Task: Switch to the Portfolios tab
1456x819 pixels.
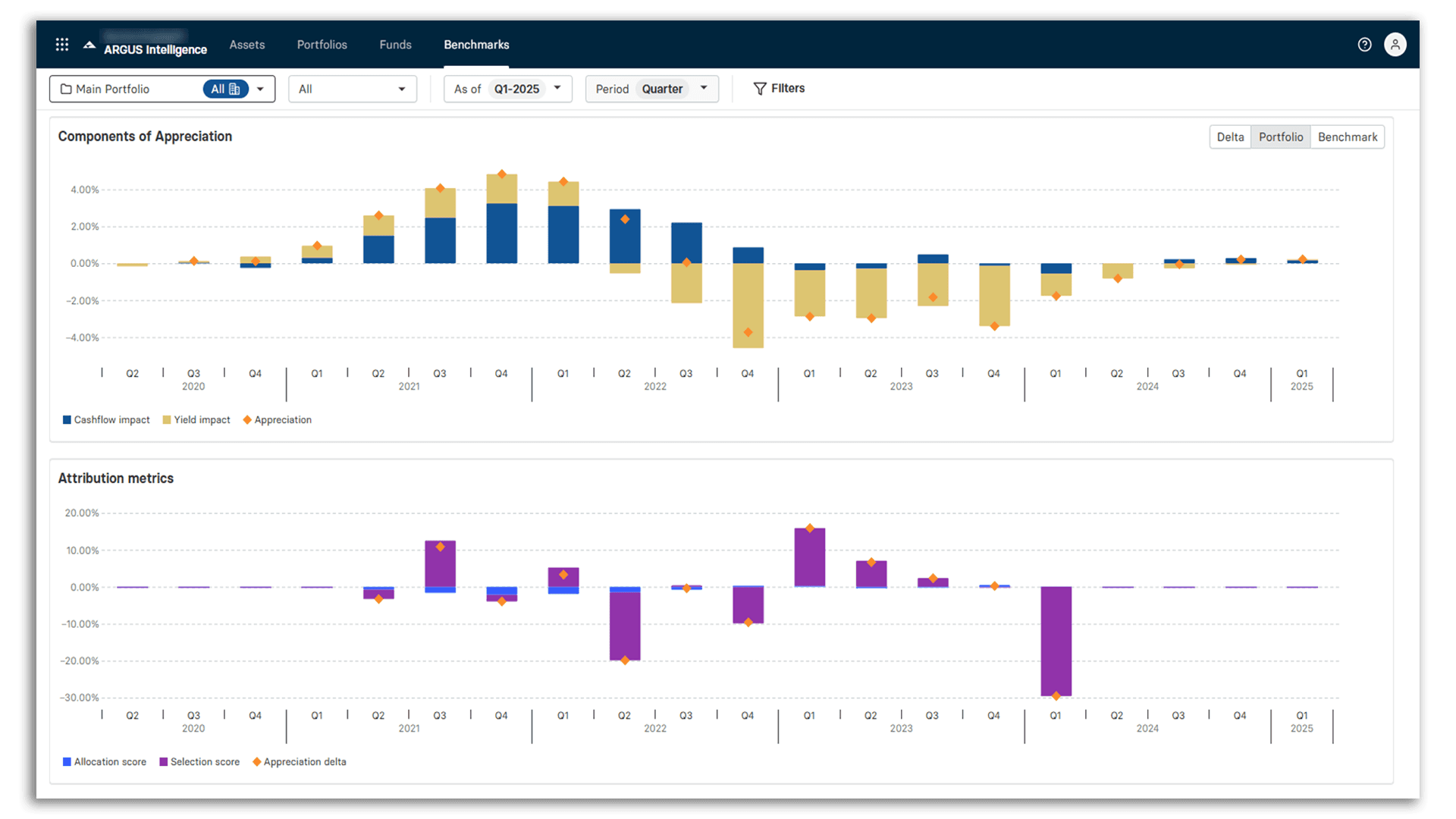Action: click(x=322, y=45)
